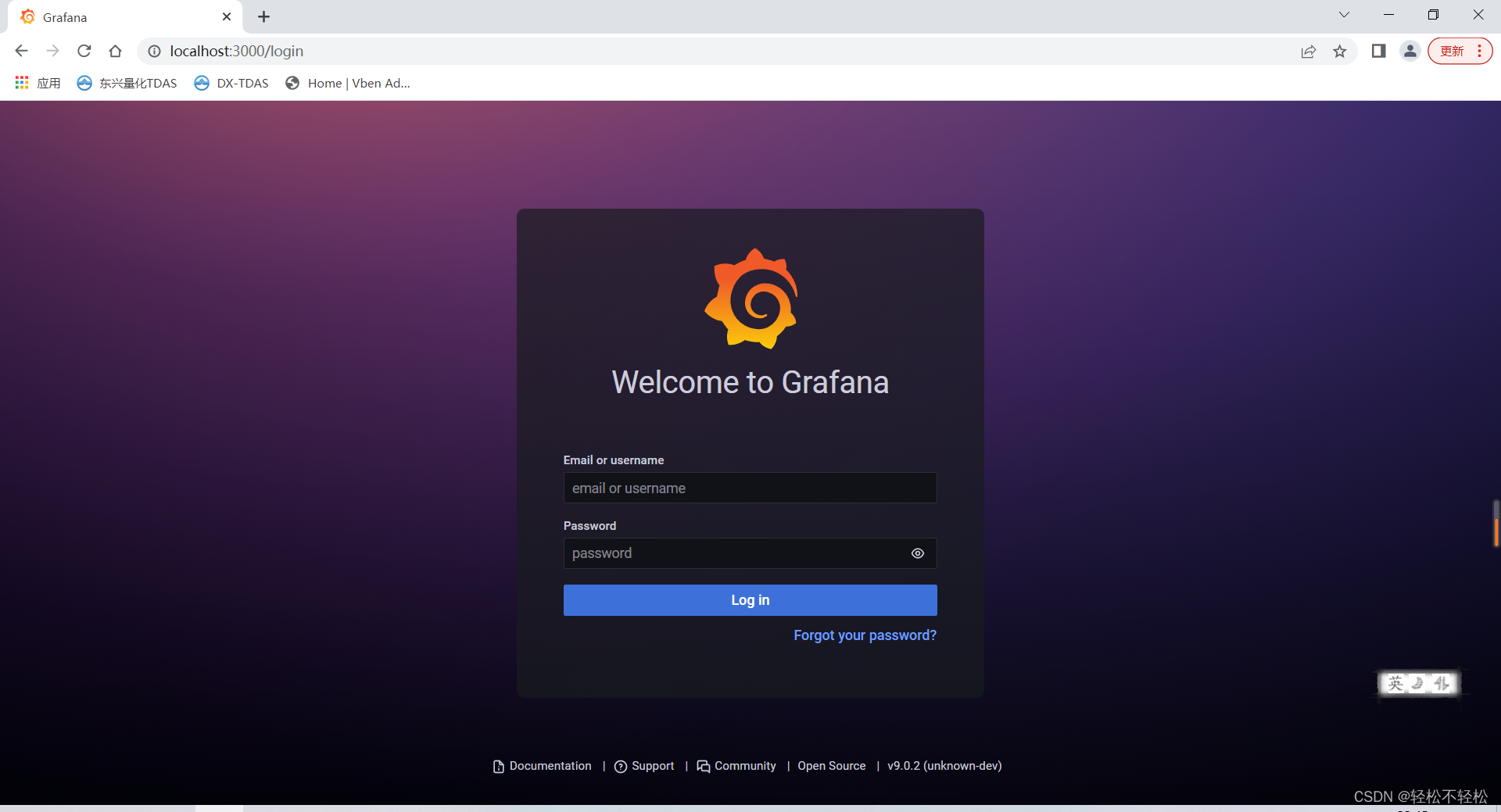Open Chrome three-dot menu

[1480, 51]
